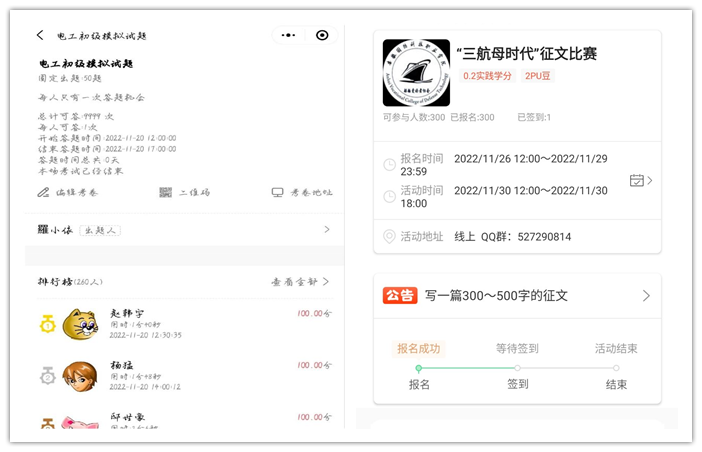Select the 0.2实践学分 tag
This screenshot has width=702, height=452.
487,76
